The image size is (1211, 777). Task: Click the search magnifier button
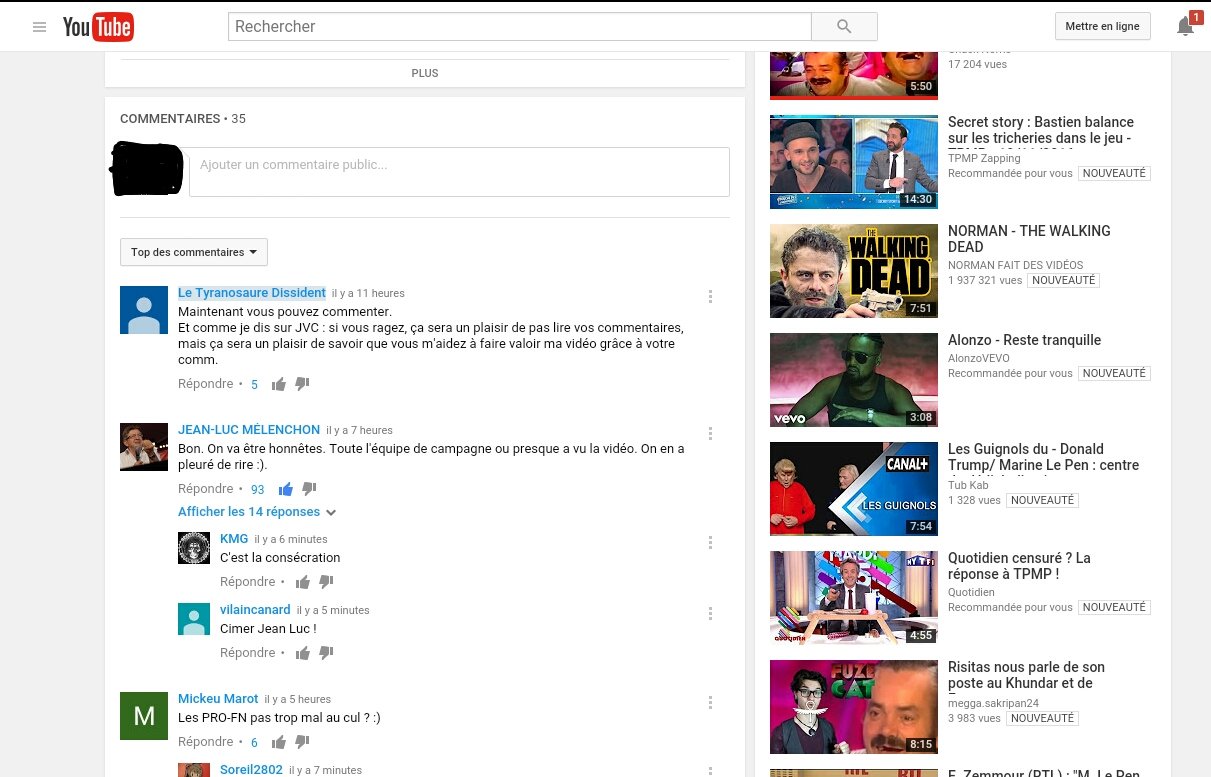tap(844, 26)
